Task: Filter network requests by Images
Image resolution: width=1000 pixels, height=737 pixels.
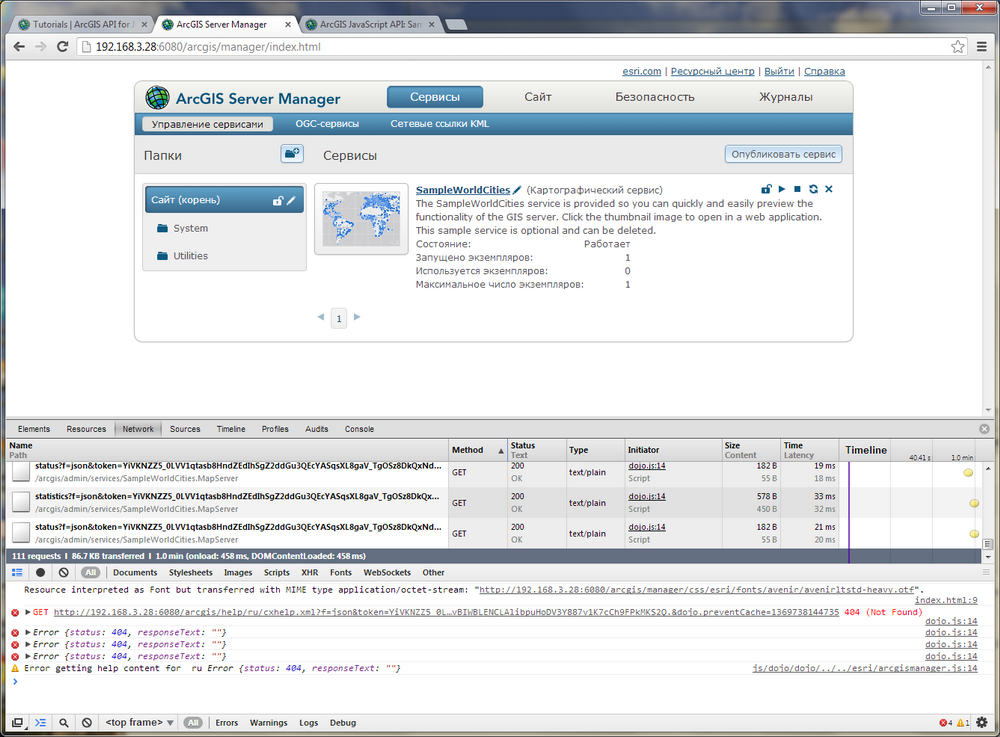Action: (238, 573)
